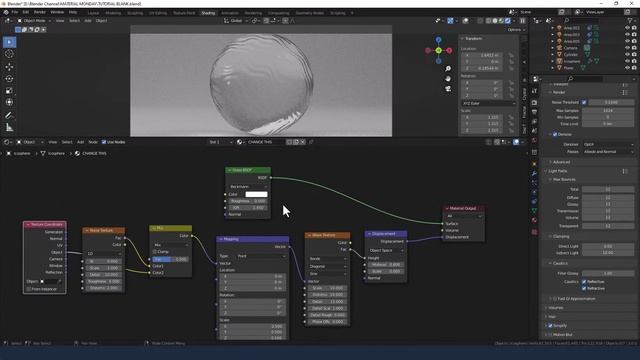The width and height of the screenshot is (640, 360).
Task: Click Wave Texture node header
Action: (327, 235)
